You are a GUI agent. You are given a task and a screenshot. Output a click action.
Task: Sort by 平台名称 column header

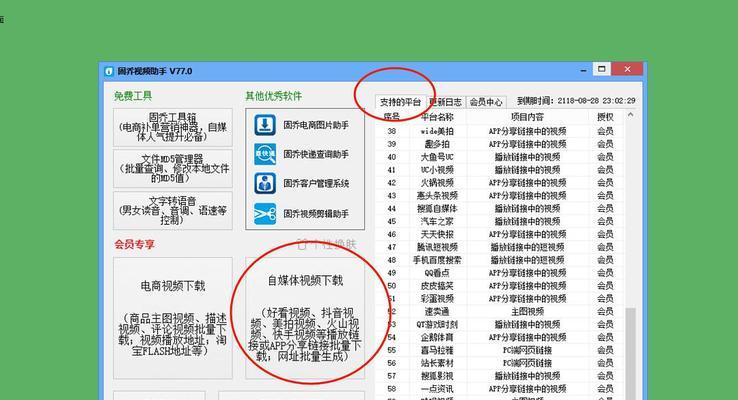click(x=437, y=117)
